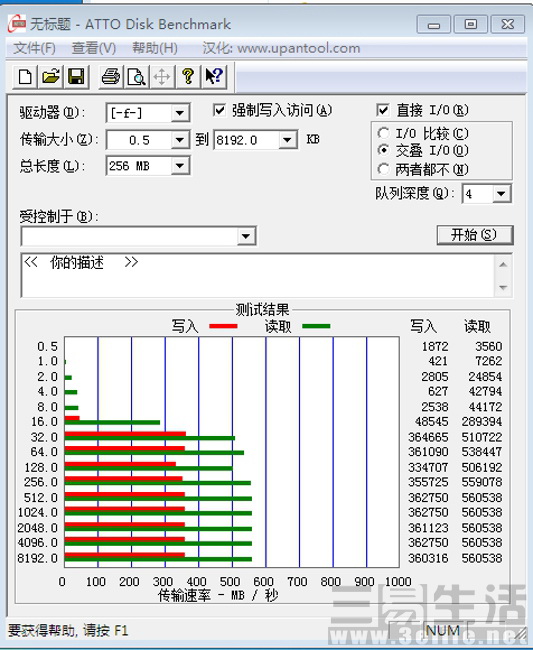533x650 pixels.
Task: Open print preview magnifier icon
Action: click(136, 77)
